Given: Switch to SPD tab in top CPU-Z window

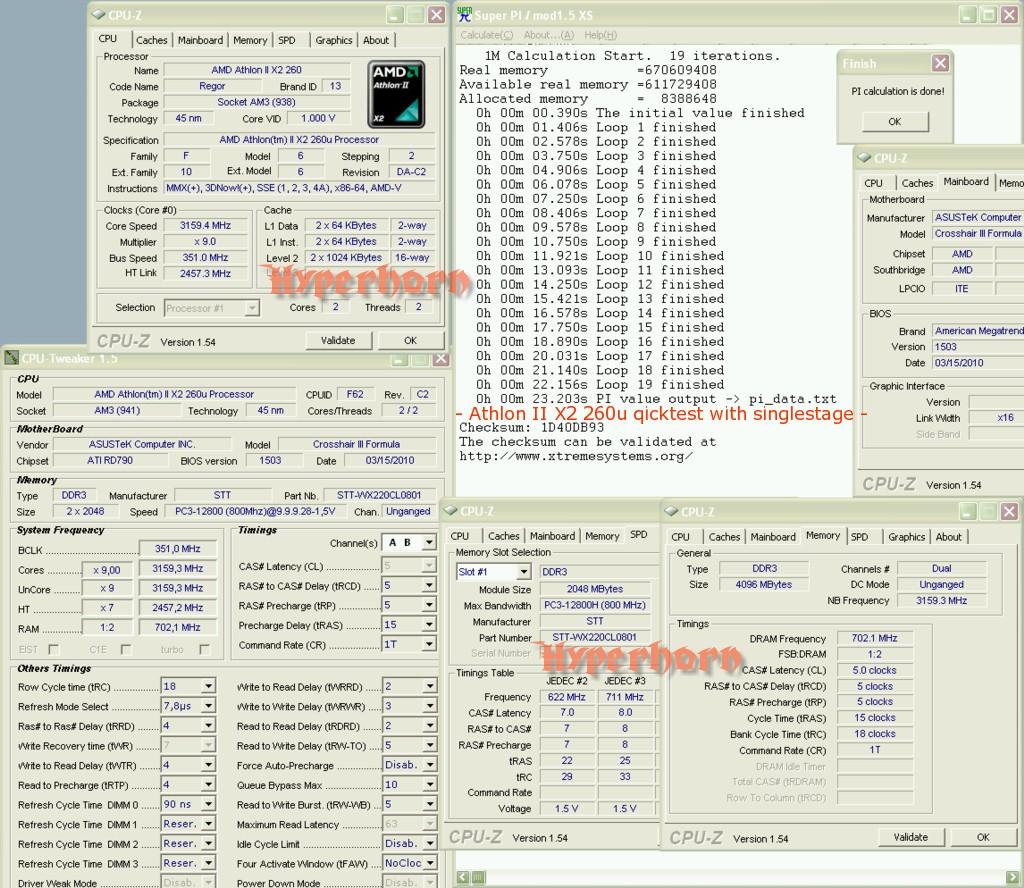Looking at the screenshot, I should pyautogui.click(x=287, y=40).
